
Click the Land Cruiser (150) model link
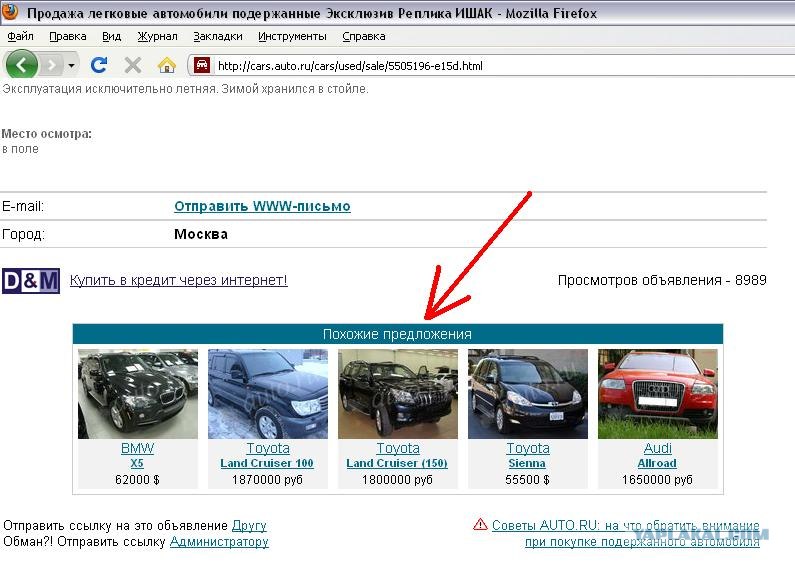(397, 464)
